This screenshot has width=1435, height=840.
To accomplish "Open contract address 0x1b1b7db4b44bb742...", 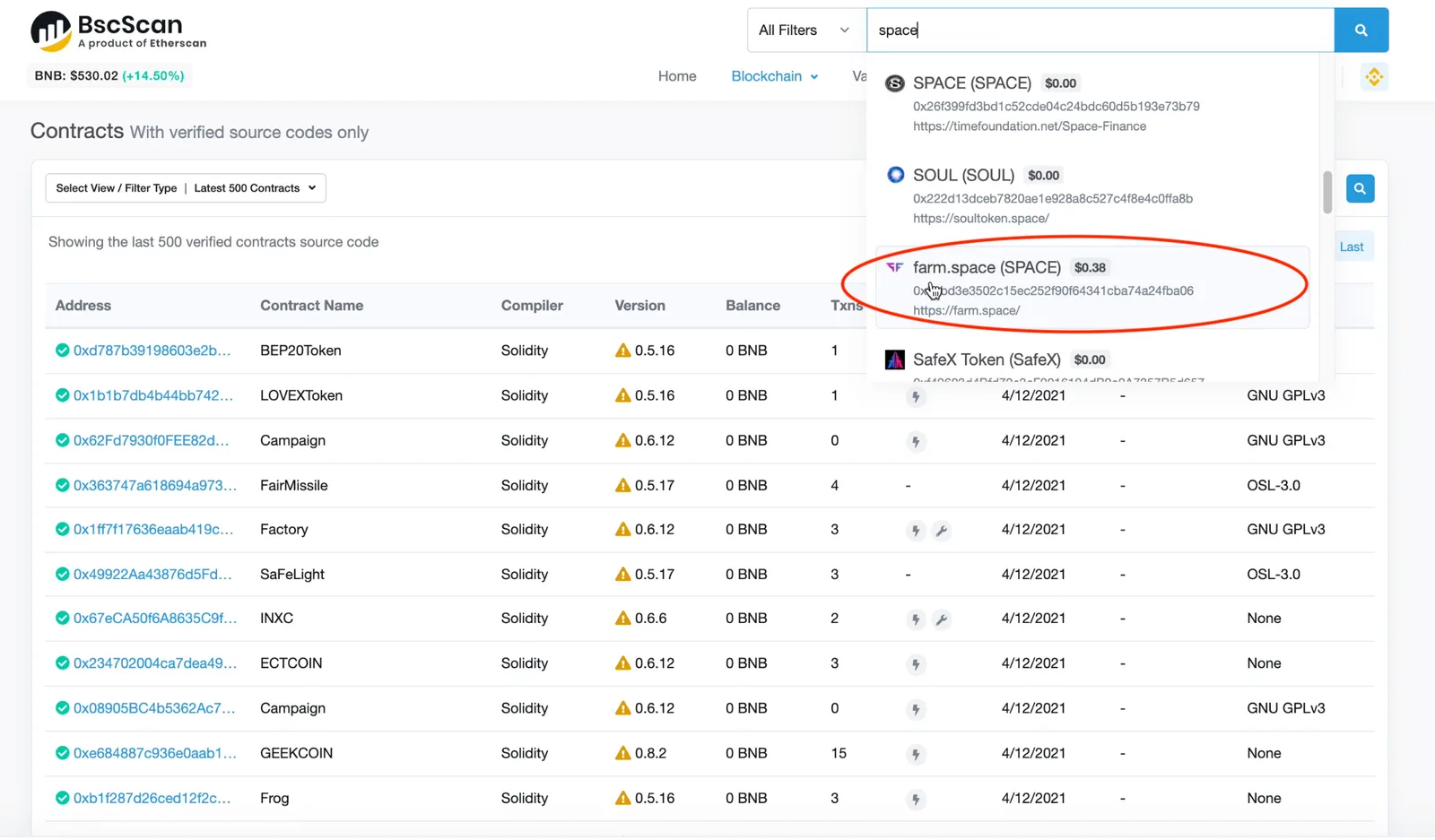I will pyautogui.click(x=153, y=395).
